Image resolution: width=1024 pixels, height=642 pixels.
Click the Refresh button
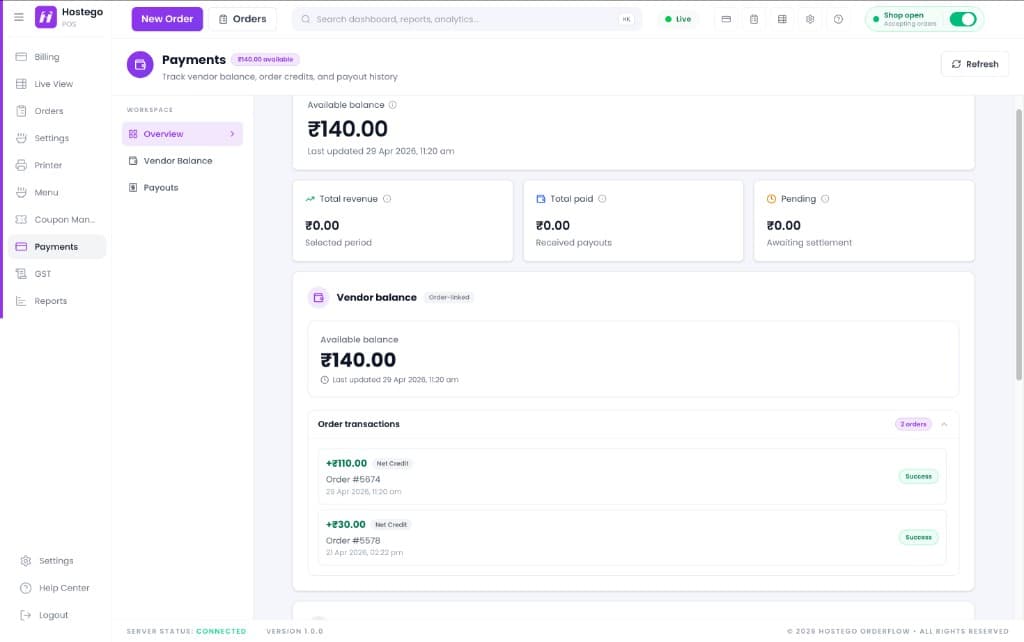click(974, 64)
